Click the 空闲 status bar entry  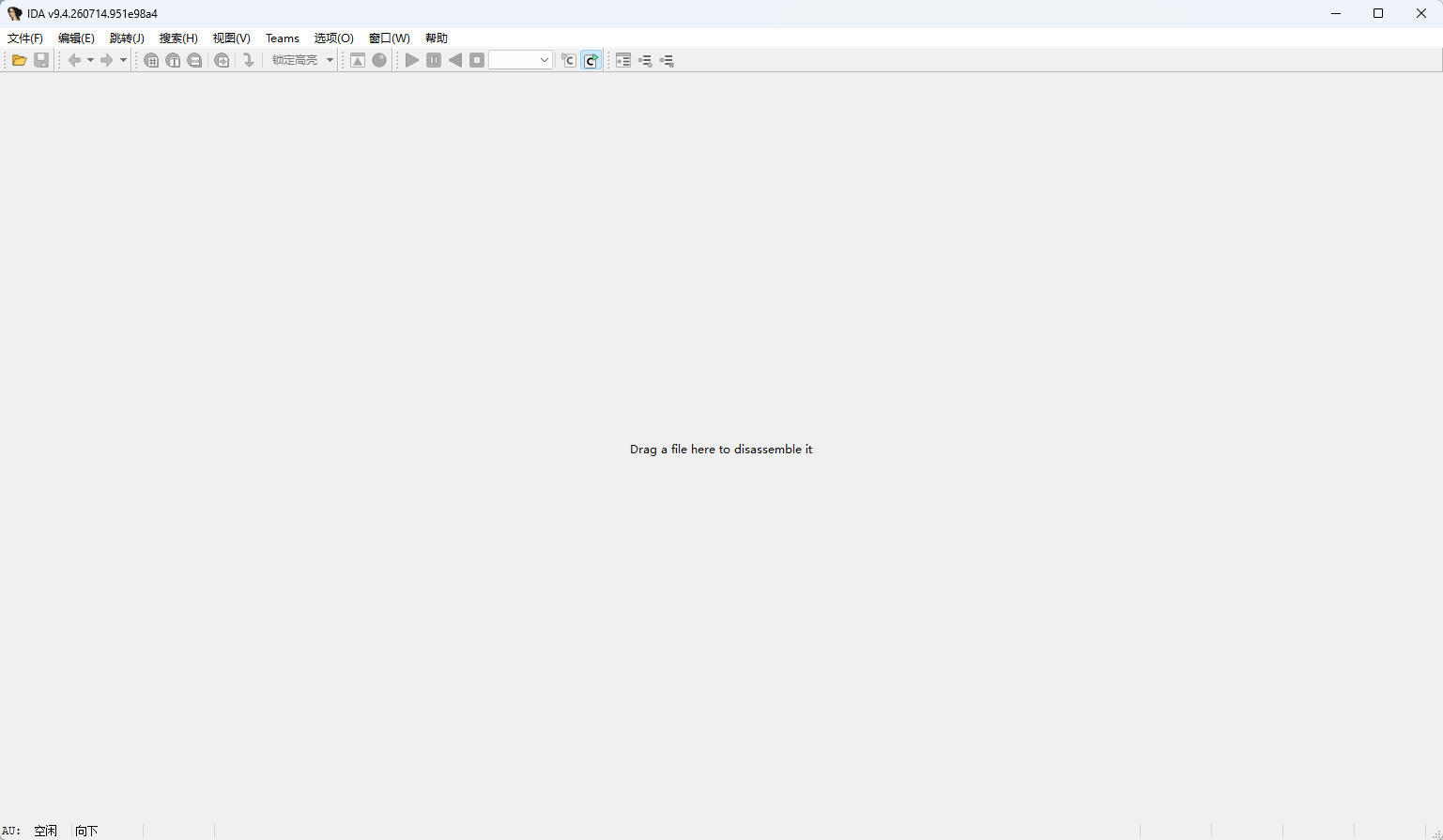coord(45,831)
